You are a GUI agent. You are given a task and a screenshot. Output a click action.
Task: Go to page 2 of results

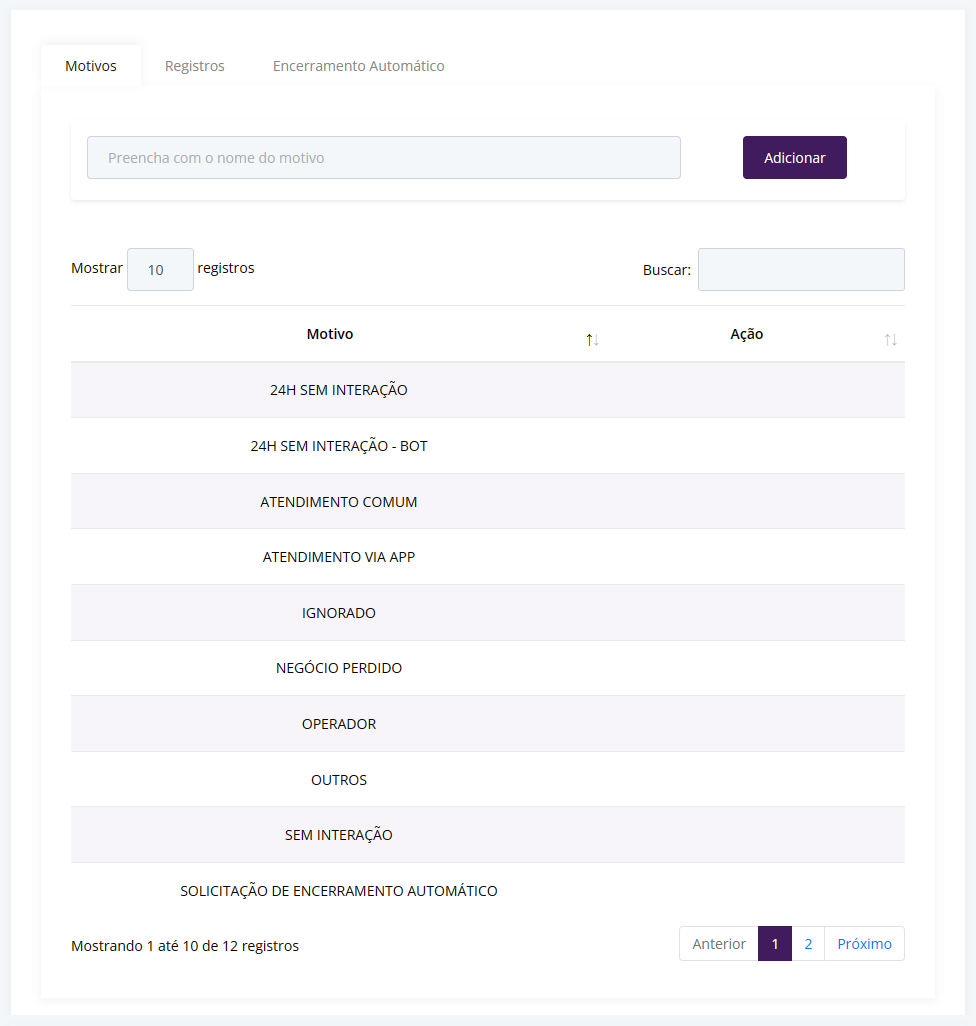[x=808, y=944]
